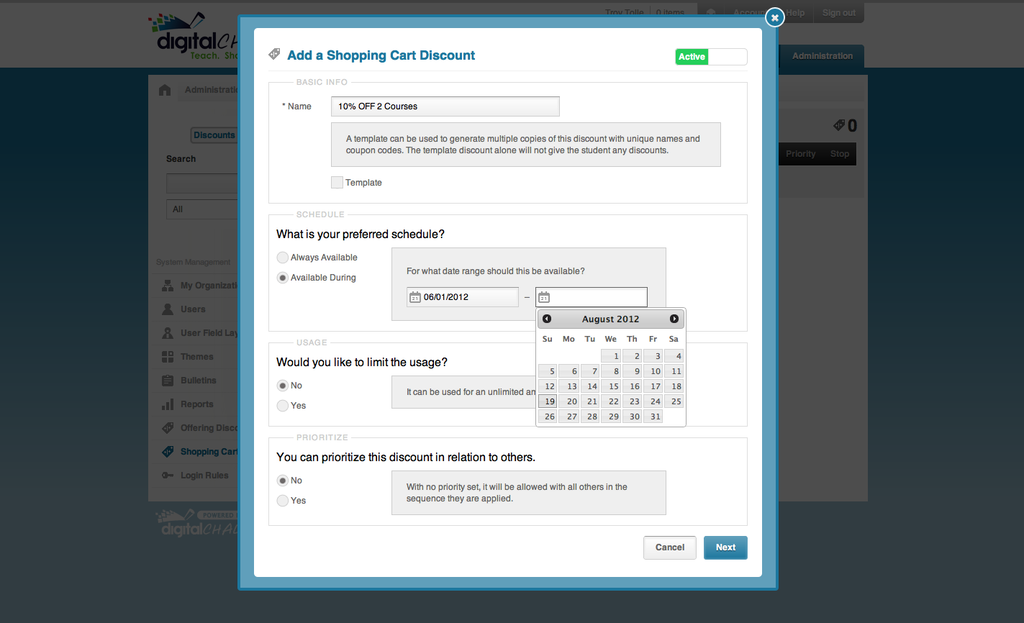This screenshot has width=1024, height=623.
Task: Open Users via its person icon
Action: (x=168, y=309)
